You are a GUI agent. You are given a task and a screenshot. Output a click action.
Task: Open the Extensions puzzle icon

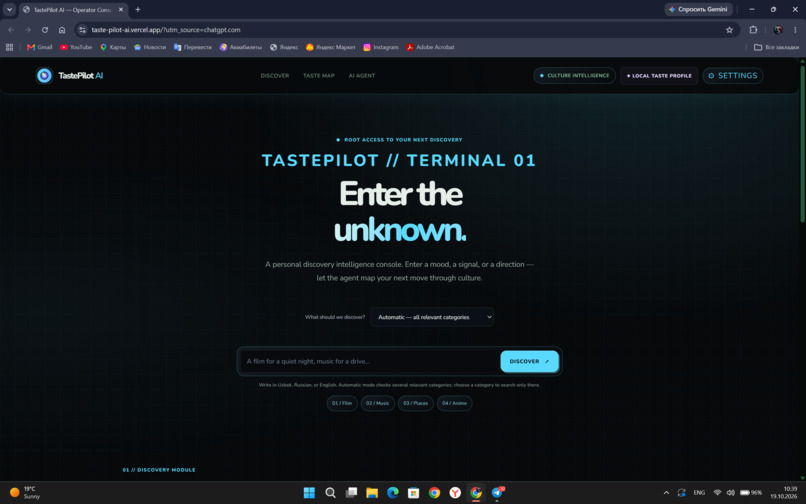point(753,30)
